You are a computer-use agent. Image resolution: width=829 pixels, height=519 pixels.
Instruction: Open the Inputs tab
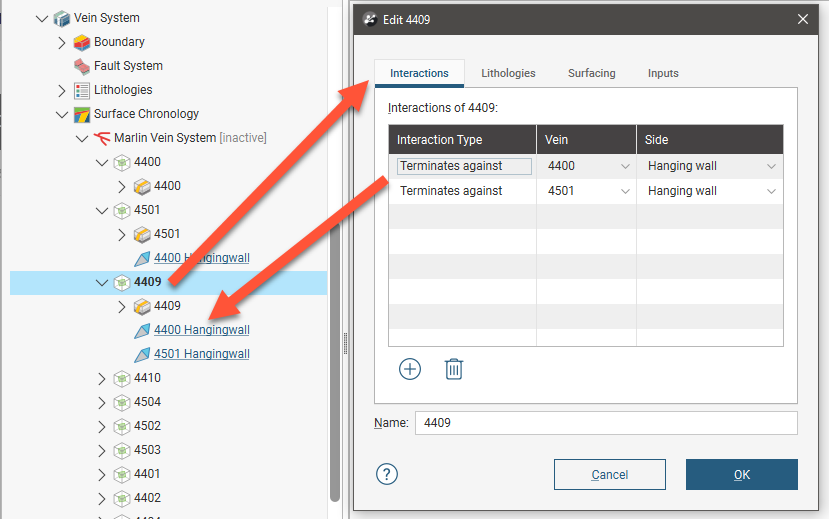(663, 73)
